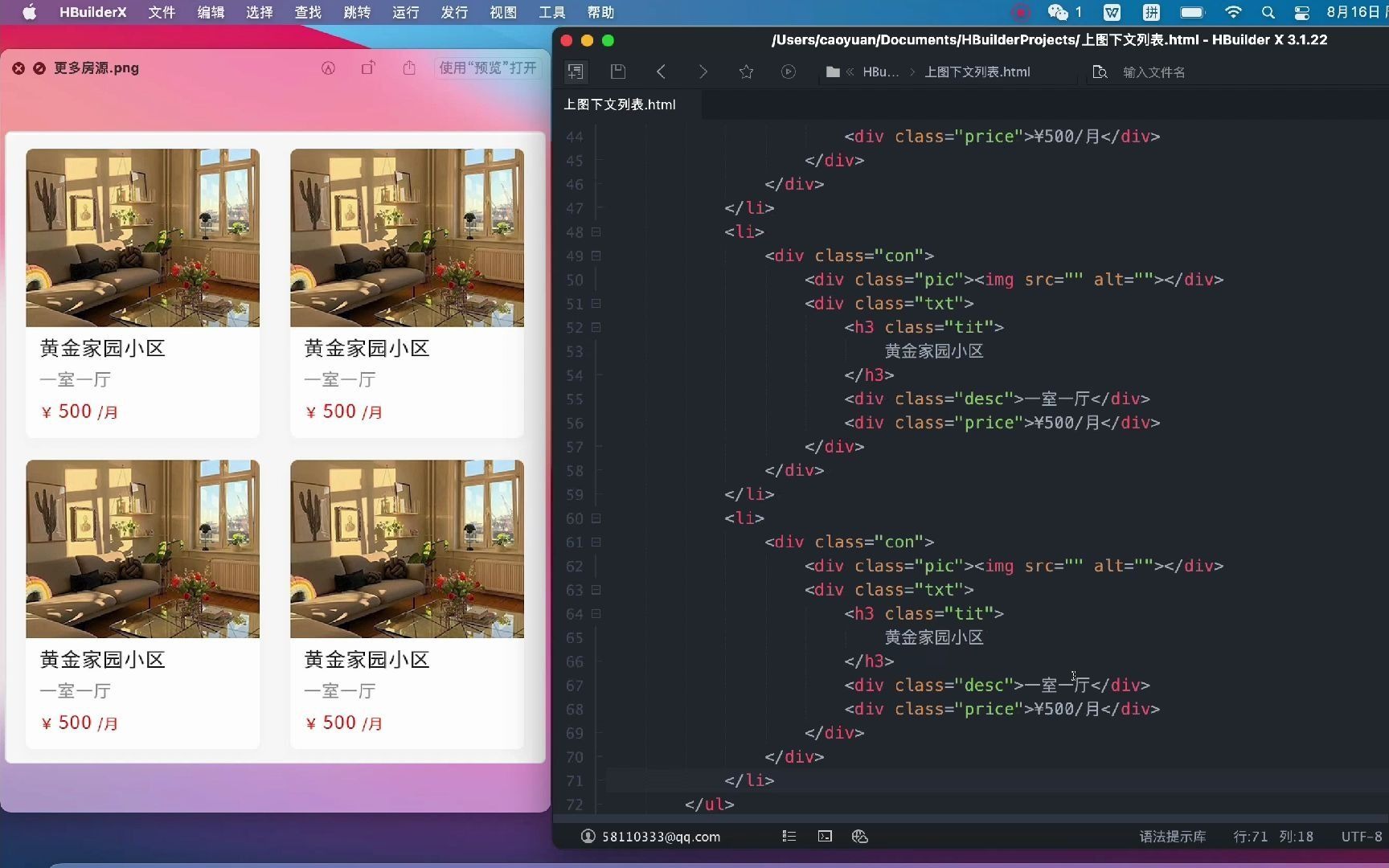Open the 查找 menu

click(308, 12)
